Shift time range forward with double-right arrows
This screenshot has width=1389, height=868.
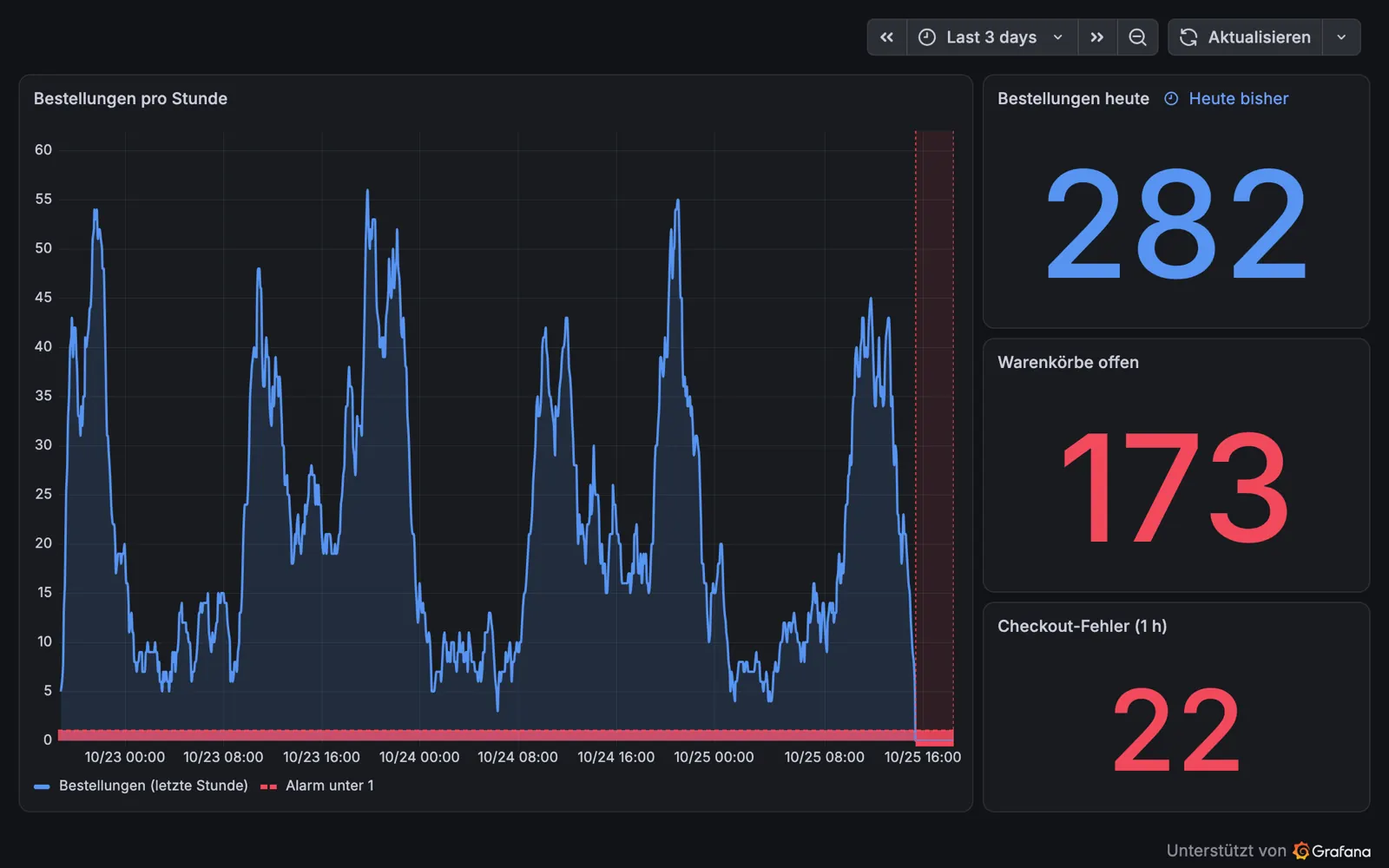(1097, 37)
